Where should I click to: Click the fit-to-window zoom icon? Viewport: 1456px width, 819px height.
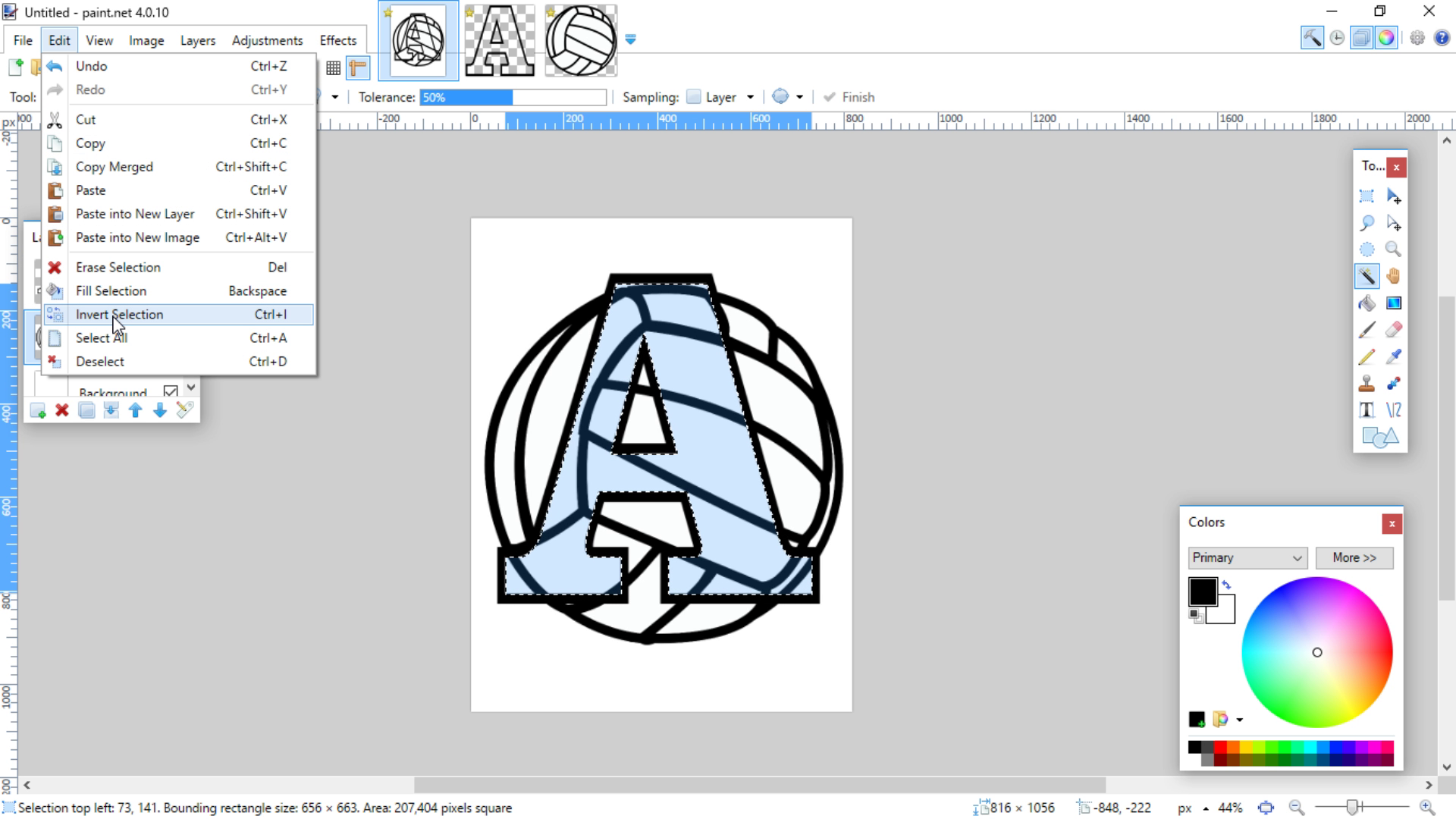(1265, 808)
